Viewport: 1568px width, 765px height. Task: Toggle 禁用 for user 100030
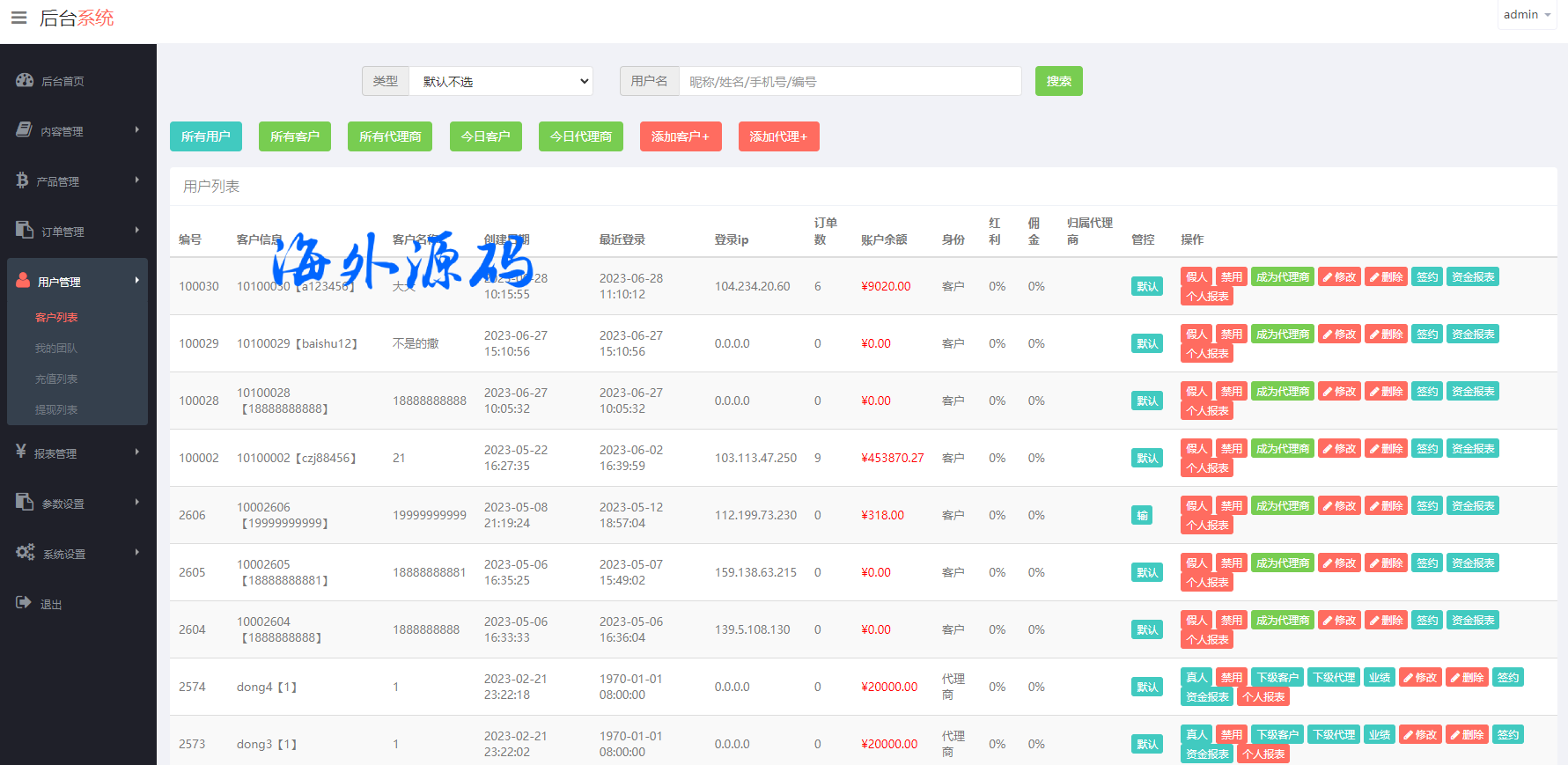click(x=1231, y=277)
